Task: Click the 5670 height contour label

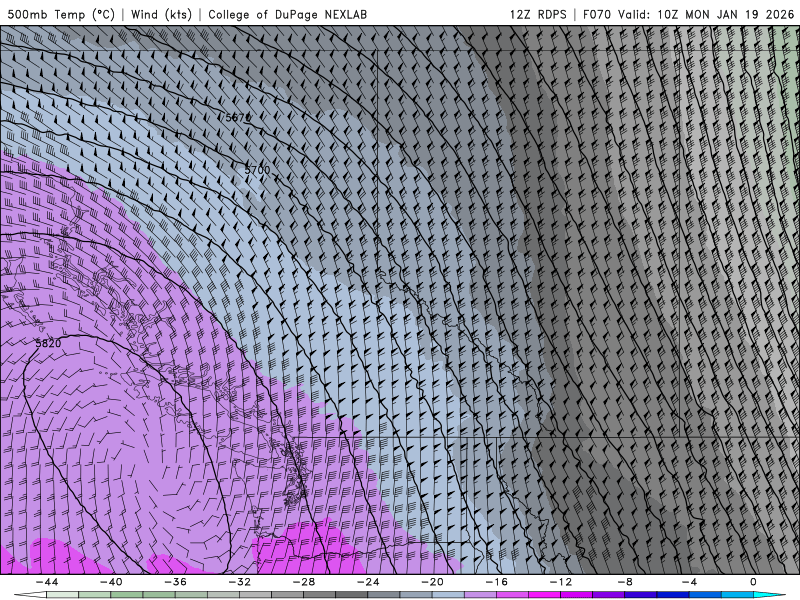Action: [x=238, y=118]
